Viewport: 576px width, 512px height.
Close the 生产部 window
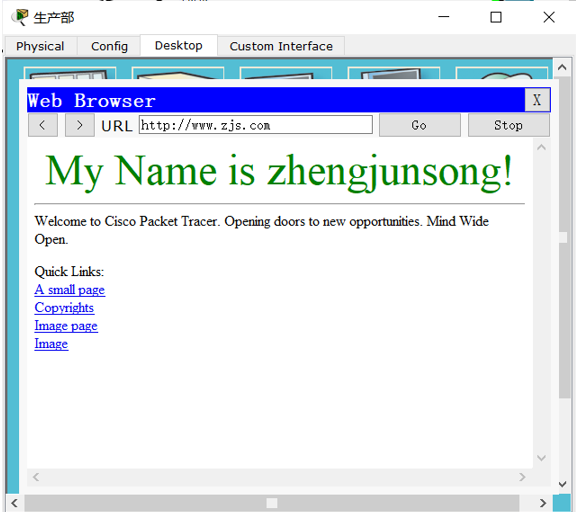tap(549, 17)
